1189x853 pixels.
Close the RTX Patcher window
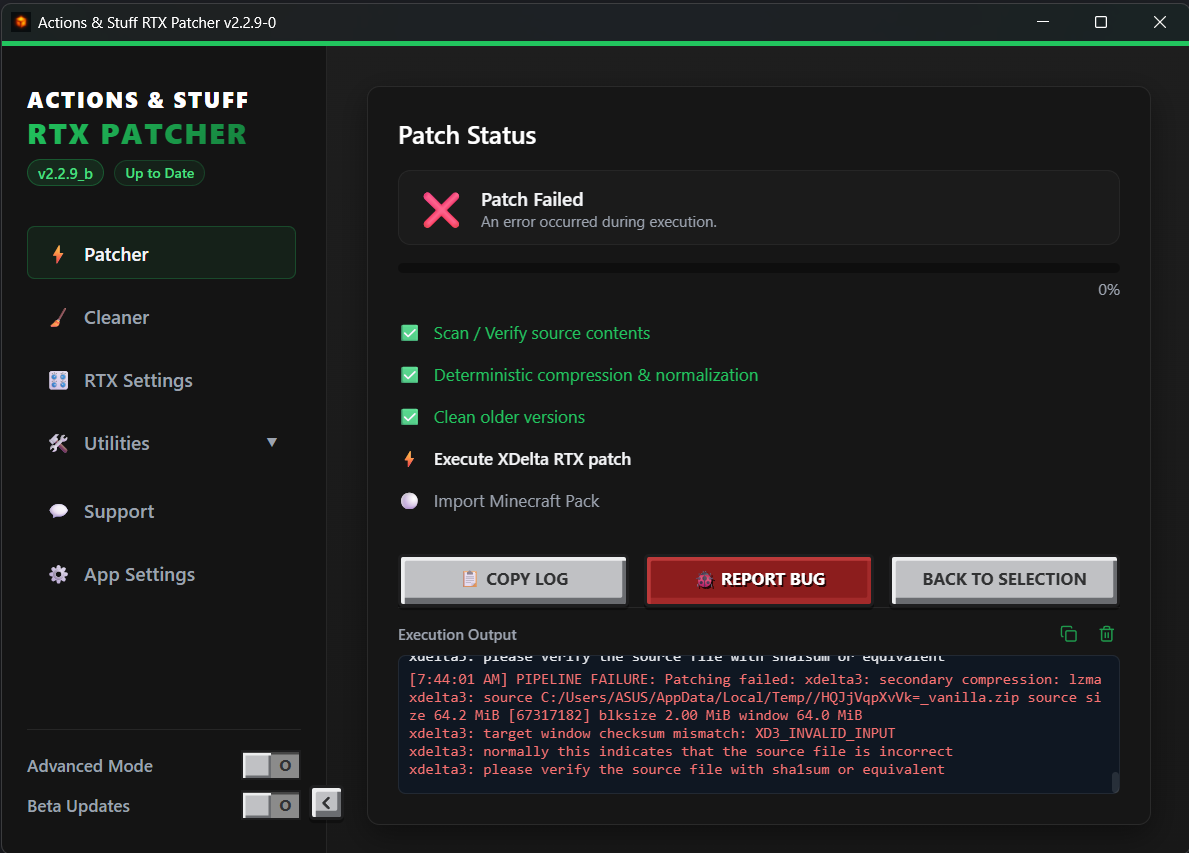tap(1159, 22)
